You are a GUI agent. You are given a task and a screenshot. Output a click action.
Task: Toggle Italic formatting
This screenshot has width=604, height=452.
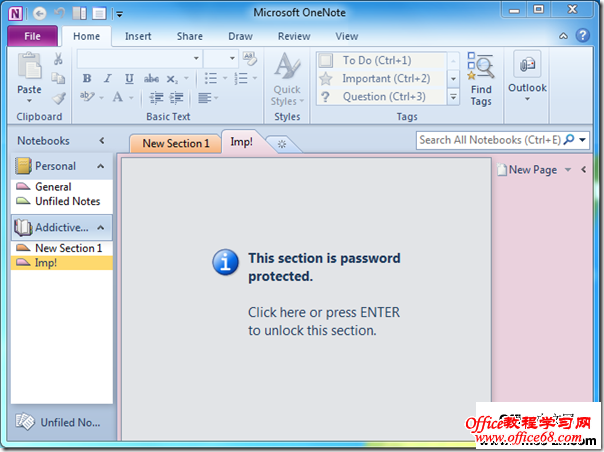click(x=108, y=79)
